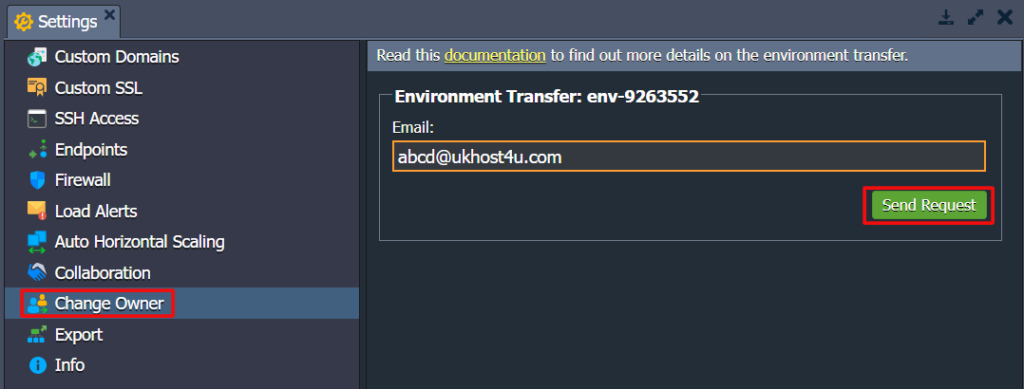
Task: Click the download icon at top right
Action: click(946, 18)
